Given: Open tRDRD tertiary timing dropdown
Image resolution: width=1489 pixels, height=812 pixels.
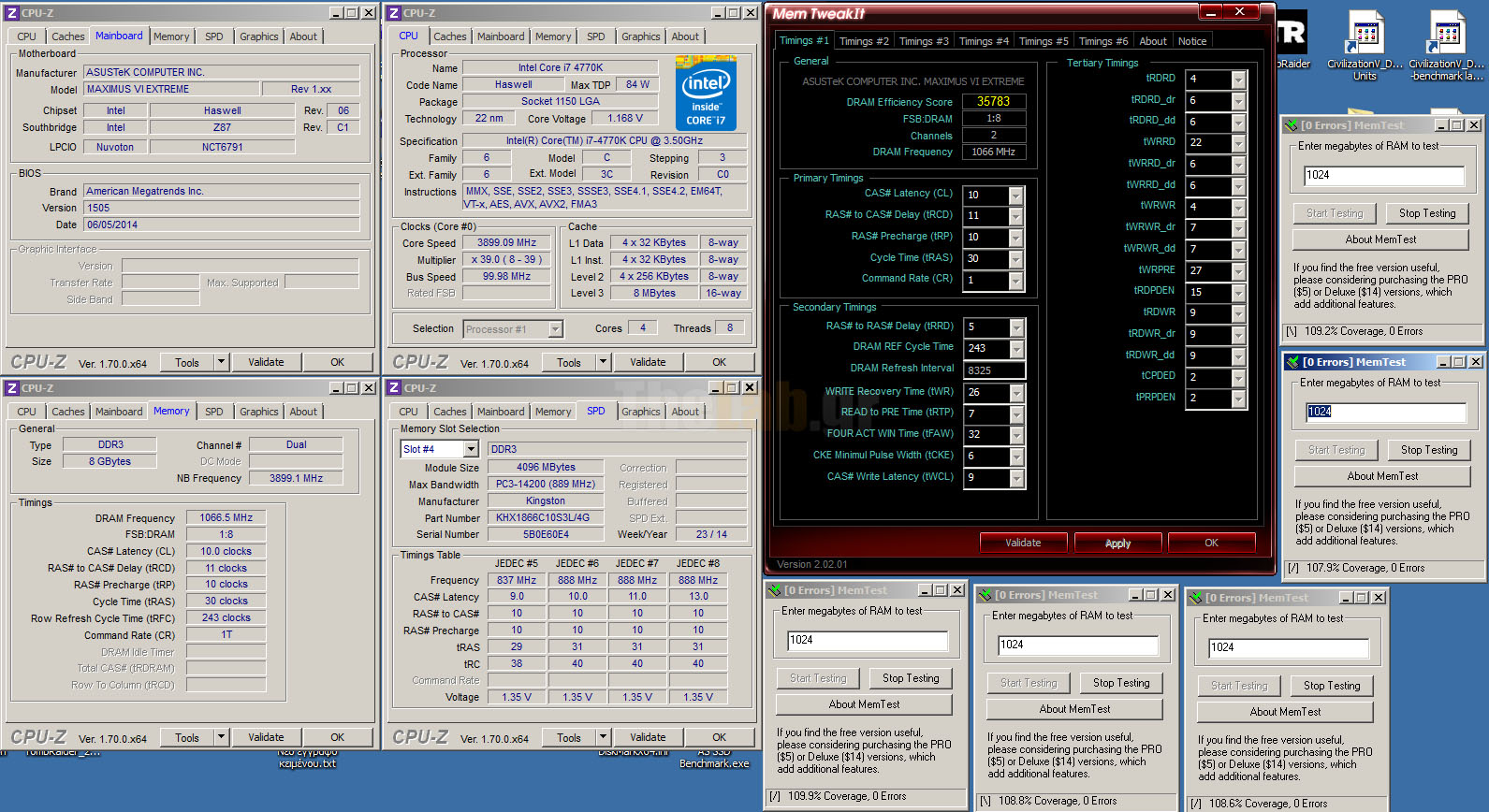Looking at the screenshot, I should click(1238, 80).
